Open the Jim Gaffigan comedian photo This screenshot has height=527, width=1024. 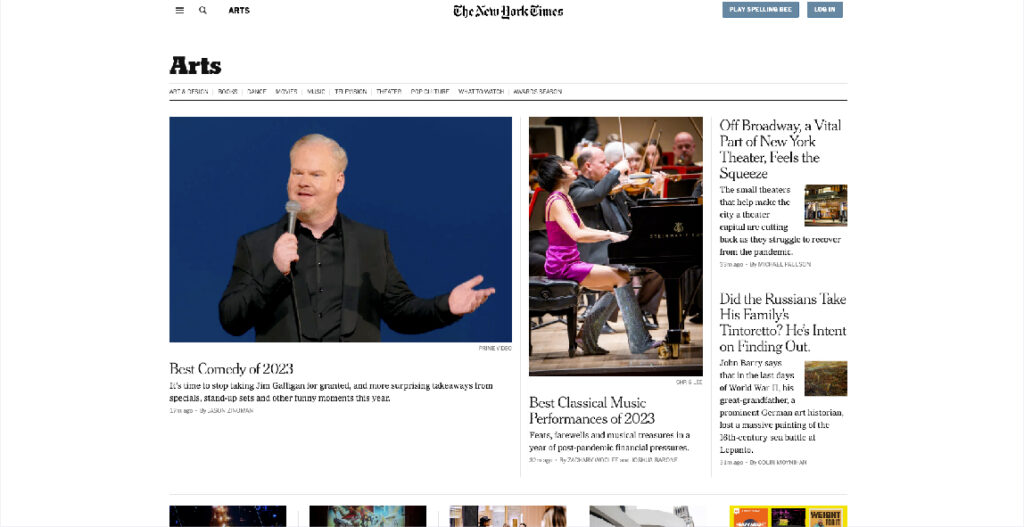(340, 229)
